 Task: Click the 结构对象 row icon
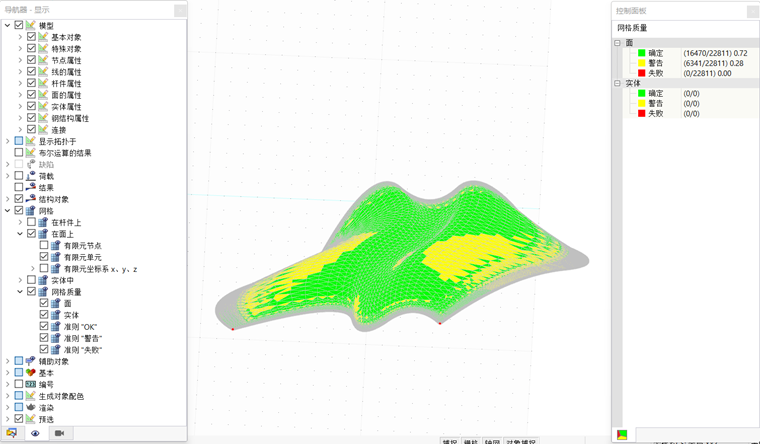[x=31, y=199]
